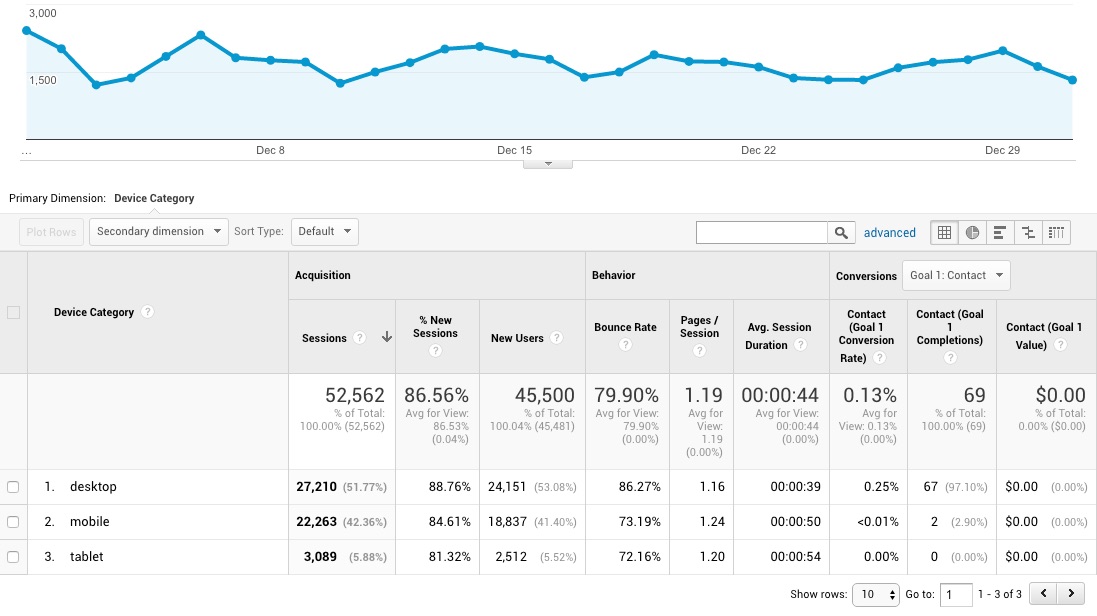Click the search magnifier button
This screenshot has width=1097, height=616.
pos(843,232)
